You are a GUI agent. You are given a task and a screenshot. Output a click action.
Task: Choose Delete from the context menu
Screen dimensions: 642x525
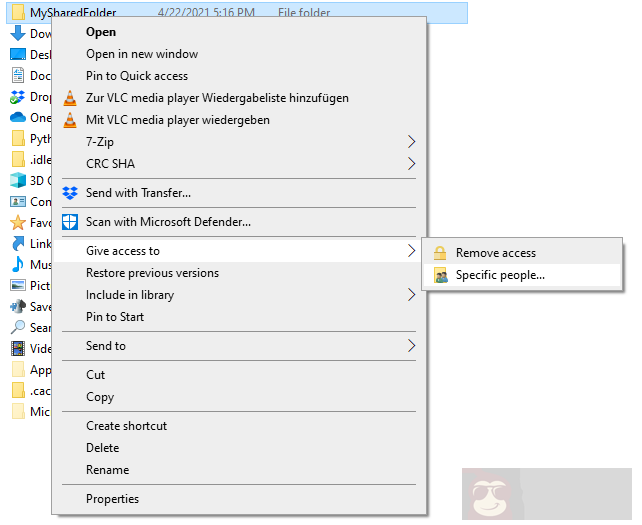pos(102,448)
